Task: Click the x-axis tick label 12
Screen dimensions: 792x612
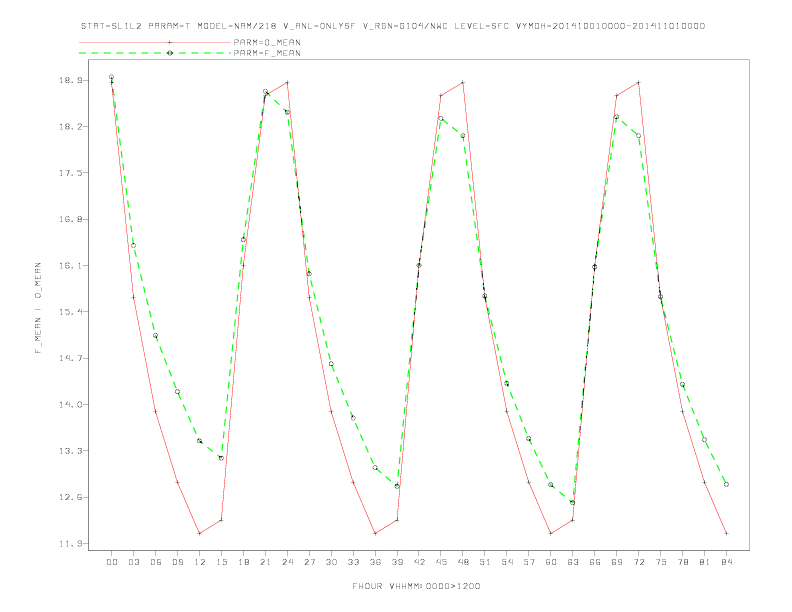Action: (200, 562)
